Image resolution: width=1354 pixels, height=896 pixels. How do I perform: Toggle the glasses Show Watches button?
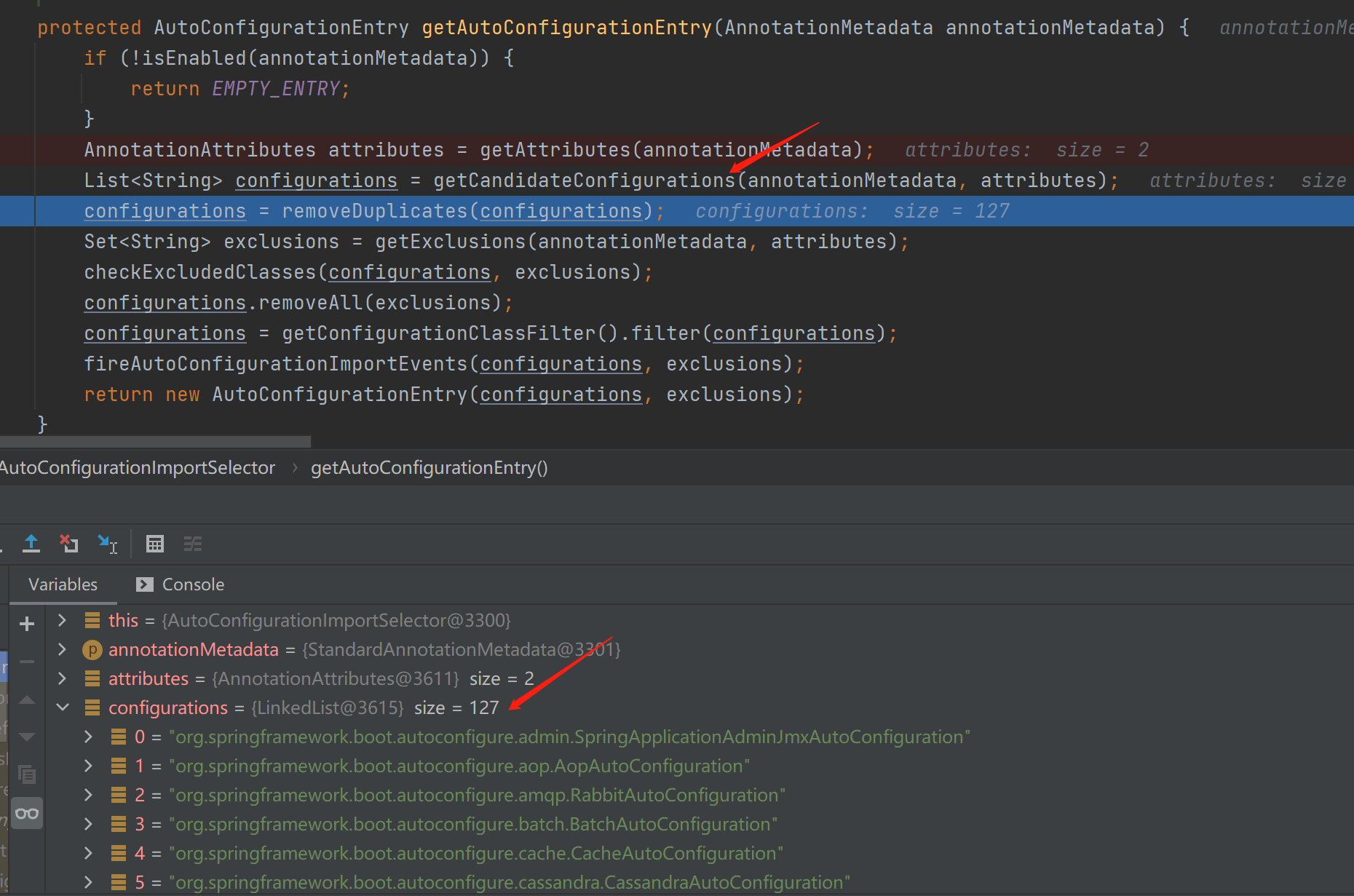(27, 813)
